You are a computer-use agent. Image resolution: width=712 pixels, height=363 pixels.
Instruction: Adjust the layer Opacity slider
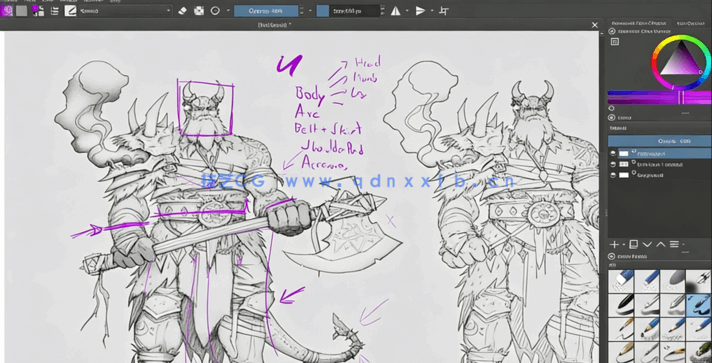659,141
